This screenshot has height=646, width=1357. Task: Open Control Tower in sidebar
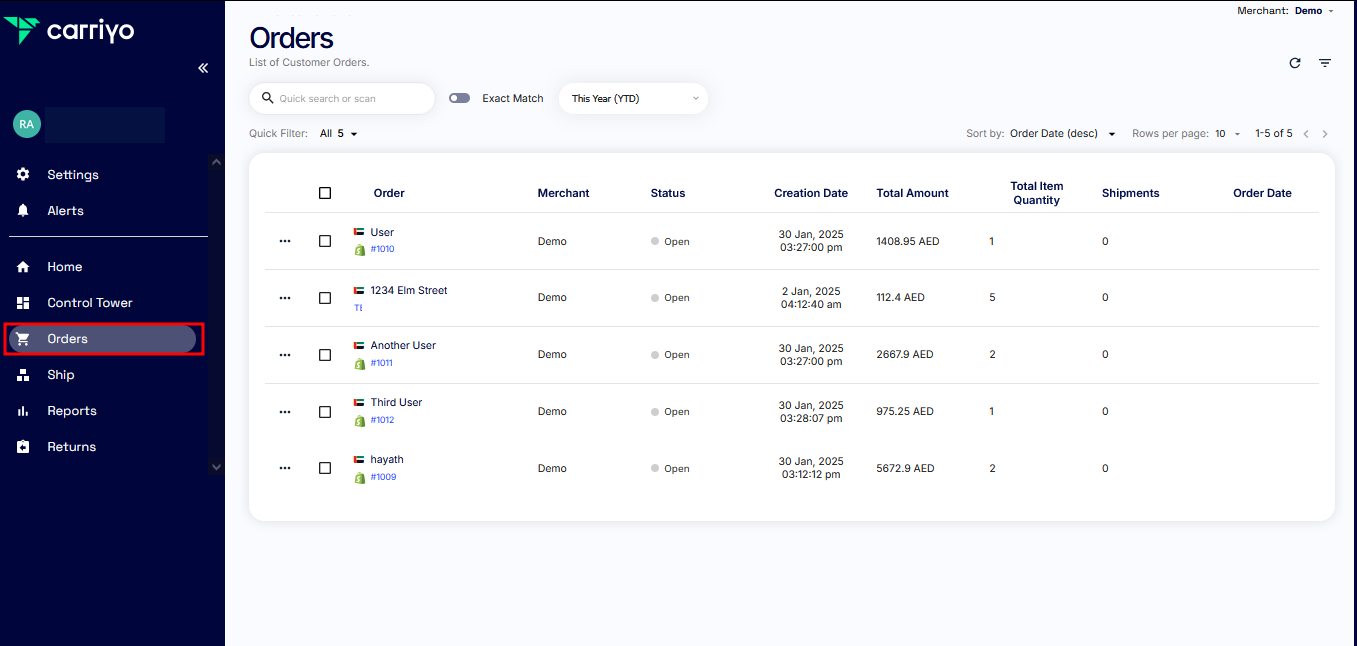coord(89,303)
